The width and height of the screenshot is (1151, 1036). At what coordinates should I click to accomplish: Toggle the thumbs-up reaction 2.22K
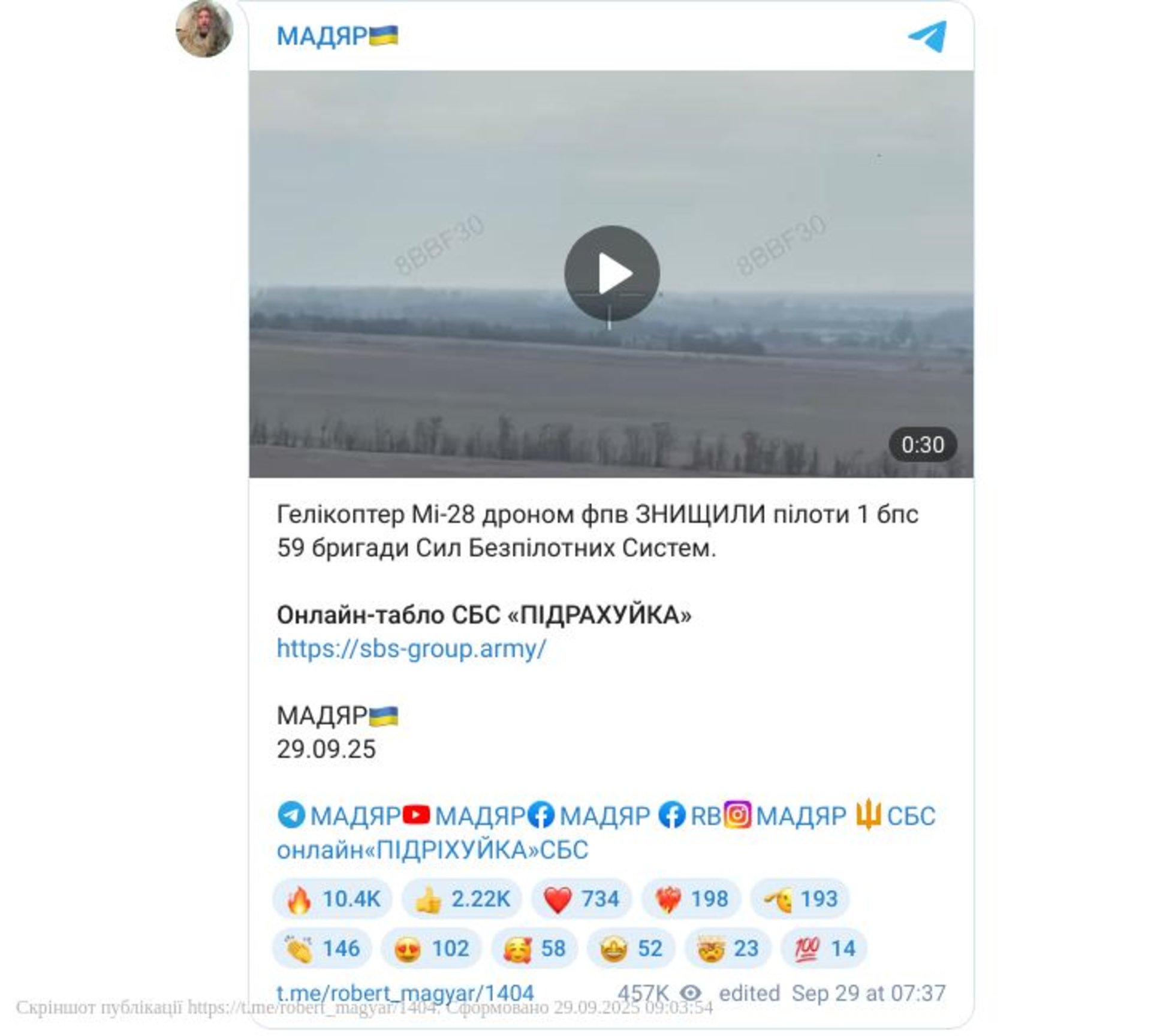click(462, 899)
